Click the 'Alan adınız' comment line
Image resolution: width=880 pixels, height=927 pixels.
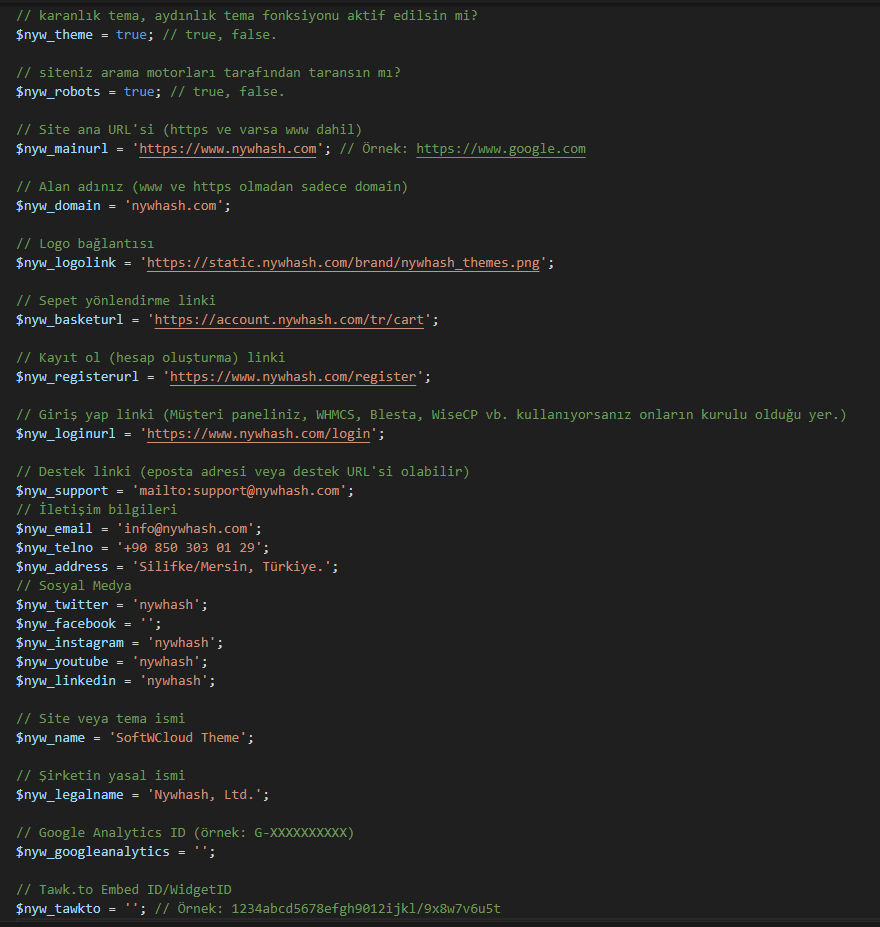pos(212,187)
